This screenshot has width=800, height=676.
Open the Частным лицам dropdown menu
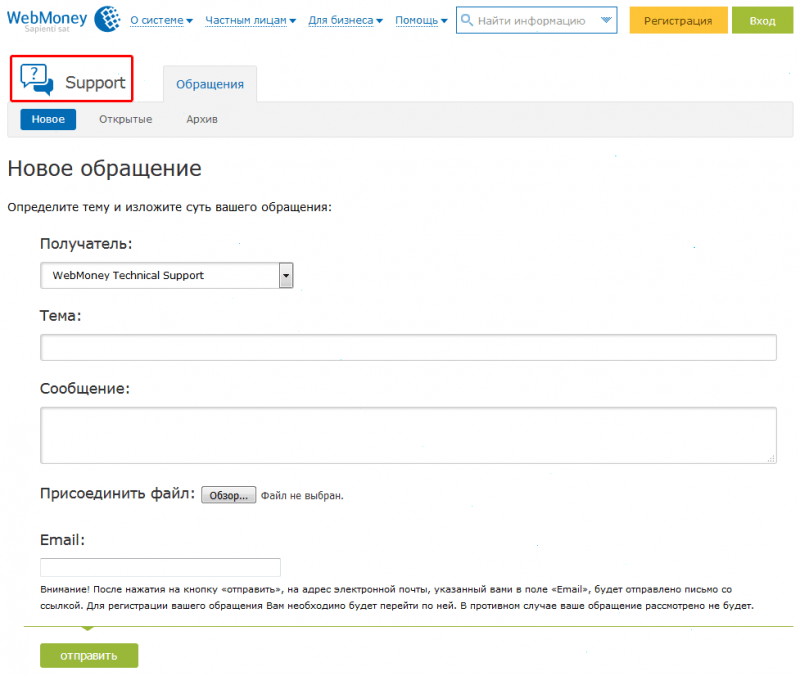250,20
